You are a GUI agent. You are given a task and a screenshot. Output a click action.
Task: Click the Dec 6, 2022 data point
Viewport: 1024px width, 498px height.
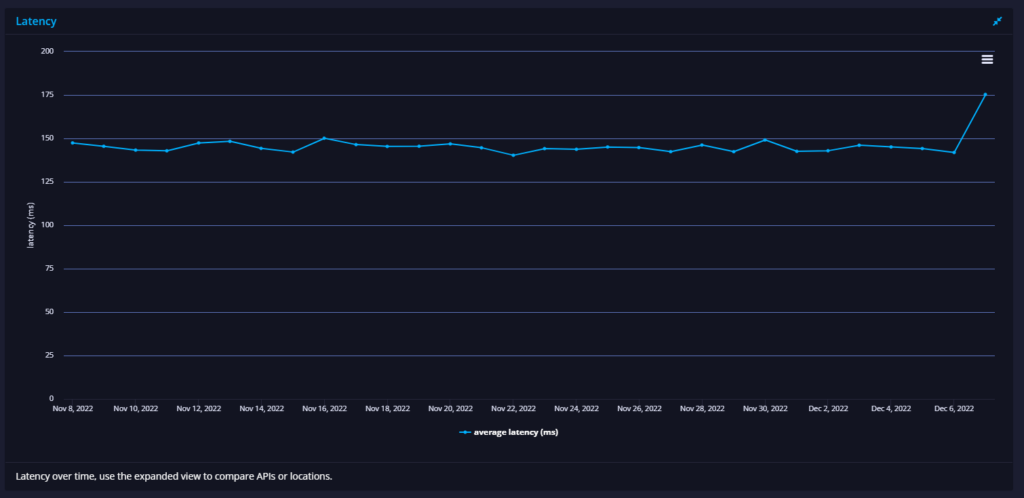(953, 153)
